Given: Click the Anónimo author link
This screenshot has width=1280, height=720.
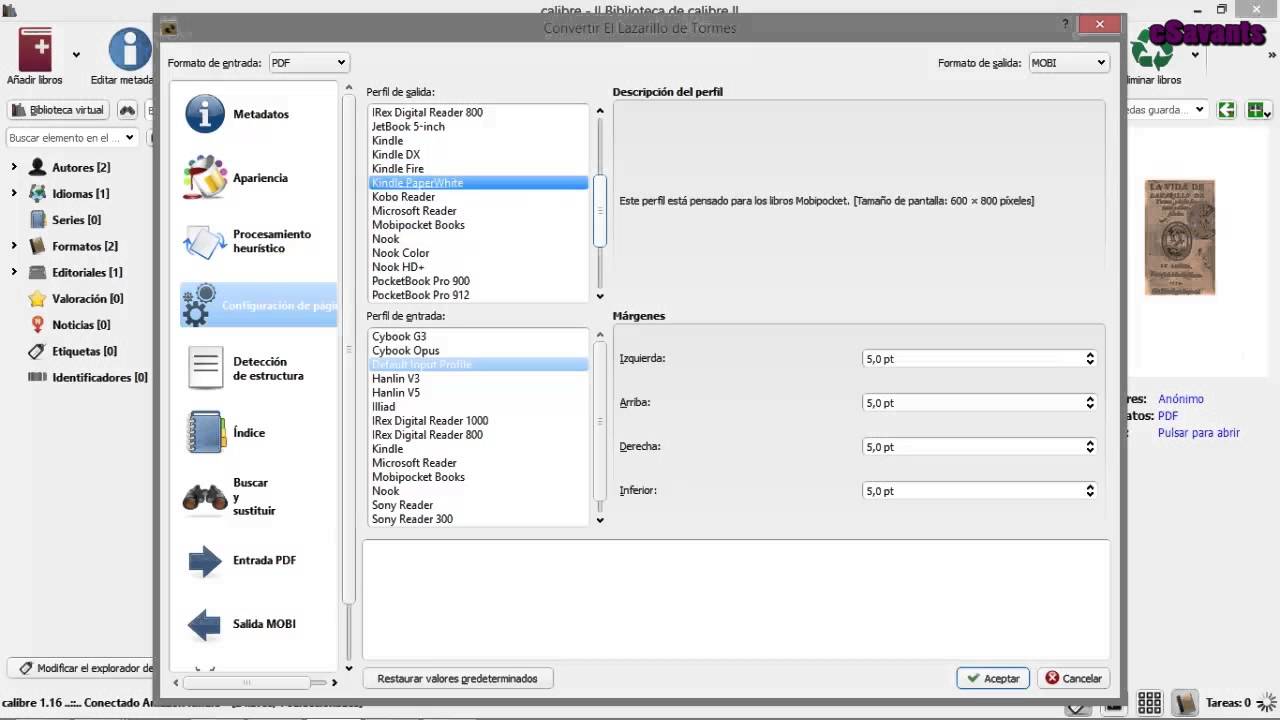Looking at the screenshot, I should pyautogui.click(x=1180, y=399).
